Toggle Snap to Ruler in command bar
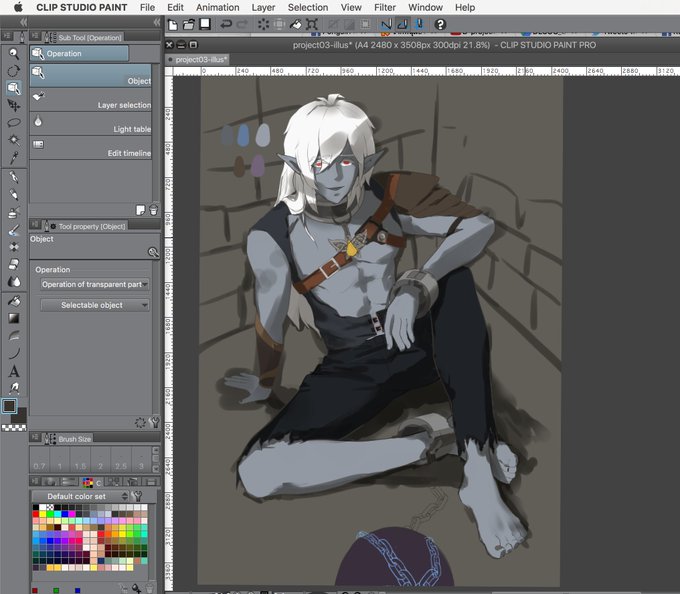Screen dimensions: 680x594 tap(386, 24)
